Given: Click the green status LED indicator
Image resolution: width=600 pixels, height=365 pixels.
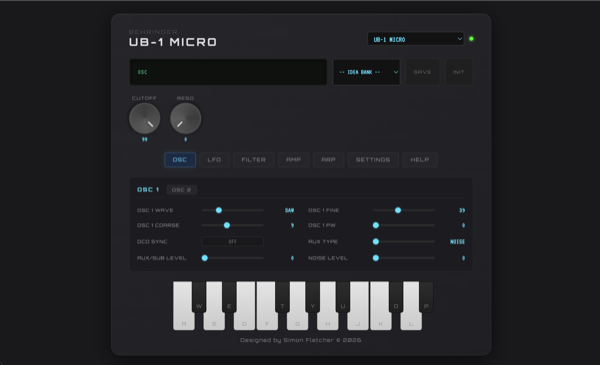Looking at the screenshot, I should 471,39.
